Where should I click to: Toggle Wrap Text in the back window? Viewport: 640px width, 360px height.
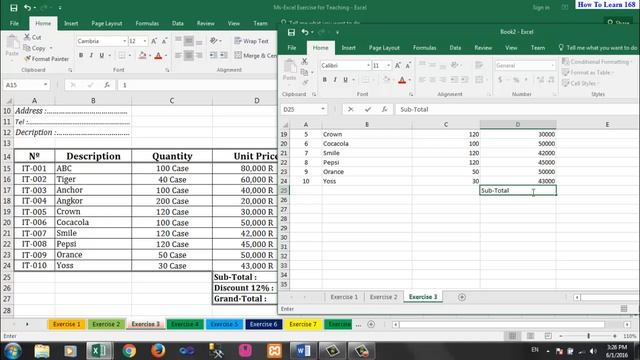coord(251,41)
